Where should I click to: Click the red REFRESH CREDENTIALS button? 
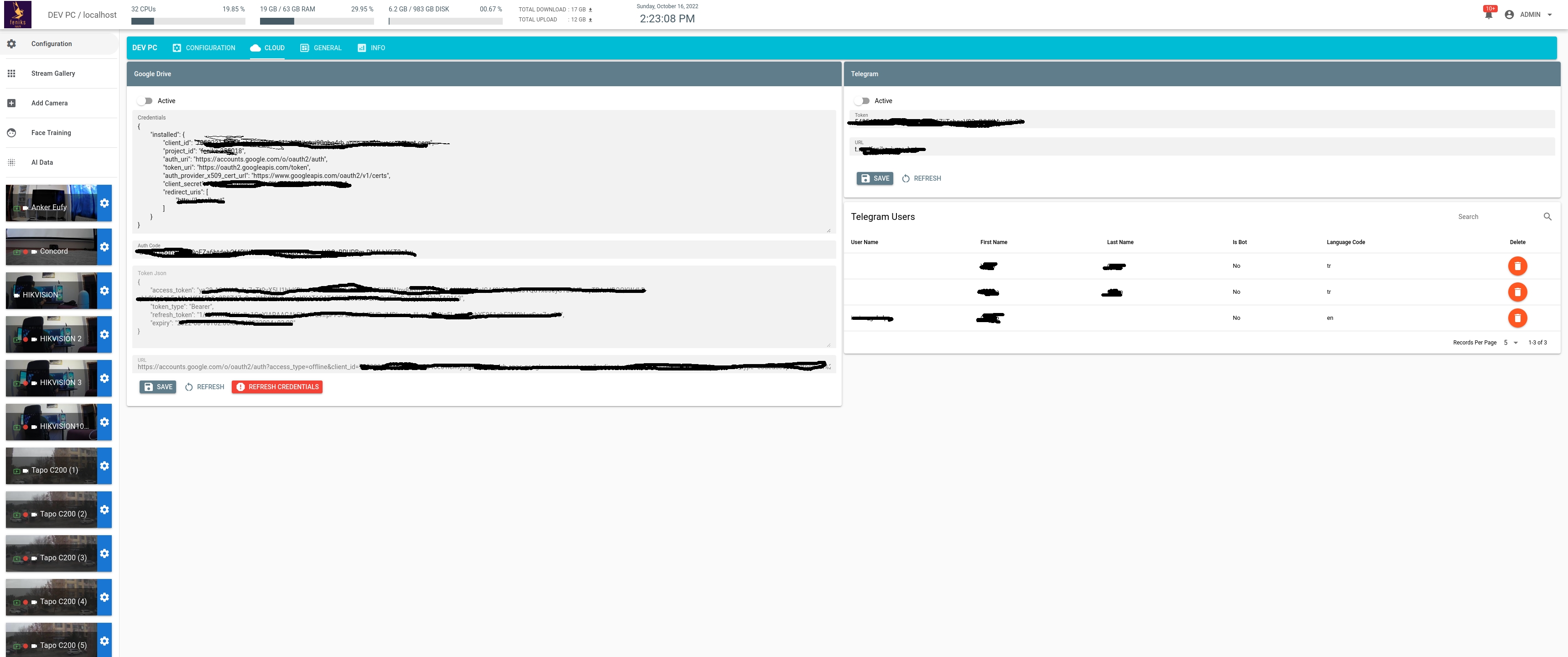277,387
